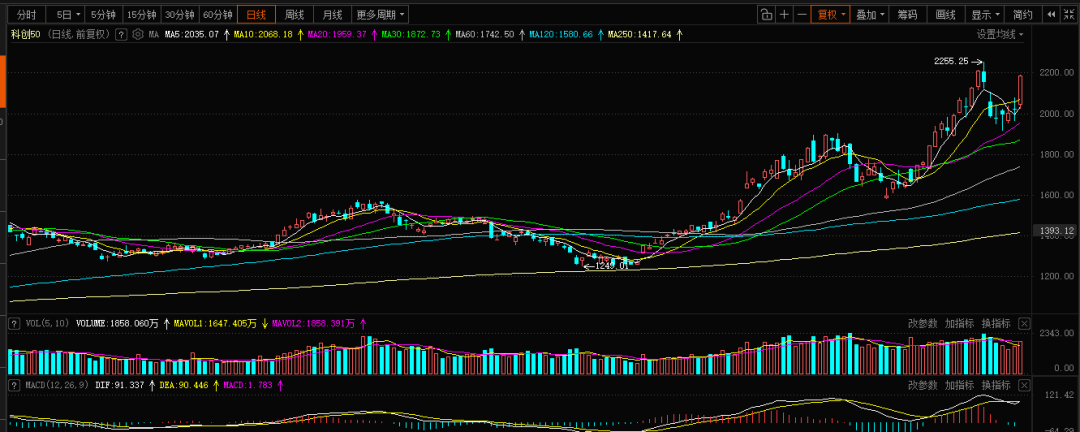1080x432 pixels.
Task: Toggle 画线 drawing tools
Action: (946, 14)
